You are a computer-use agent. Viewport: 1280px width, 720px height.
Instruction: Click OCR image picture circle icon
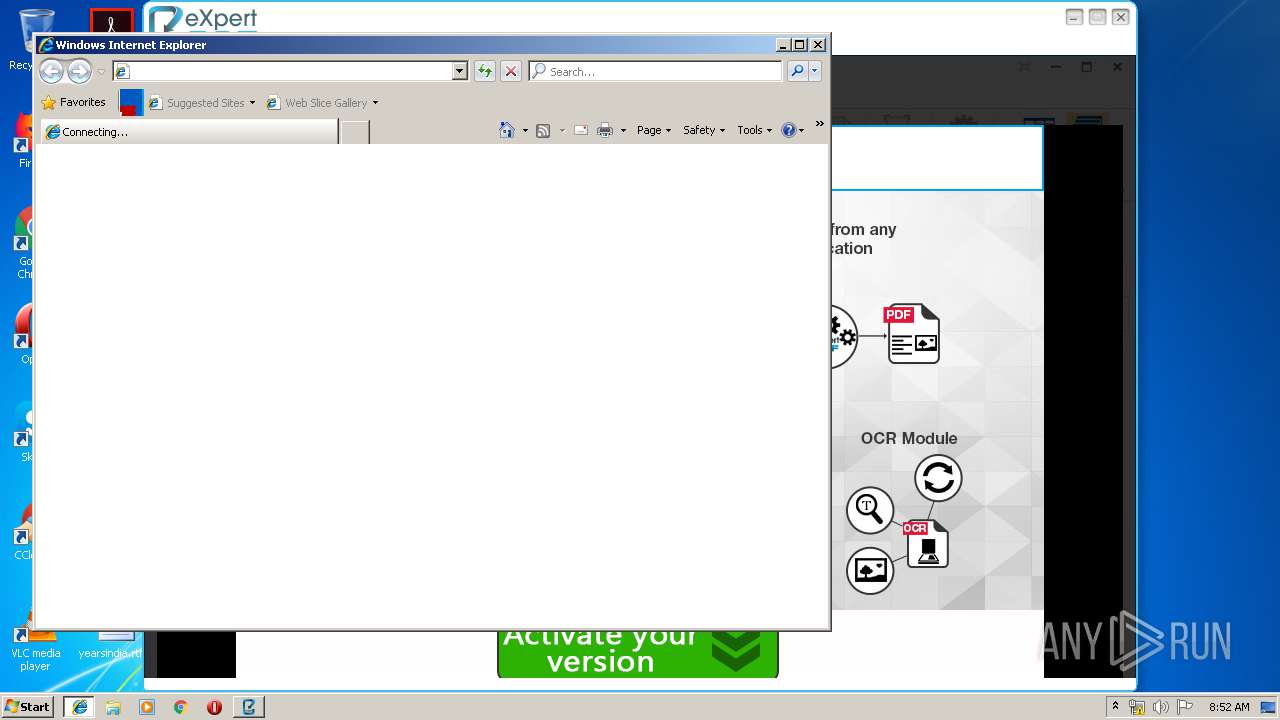click(x=870, y=570)
